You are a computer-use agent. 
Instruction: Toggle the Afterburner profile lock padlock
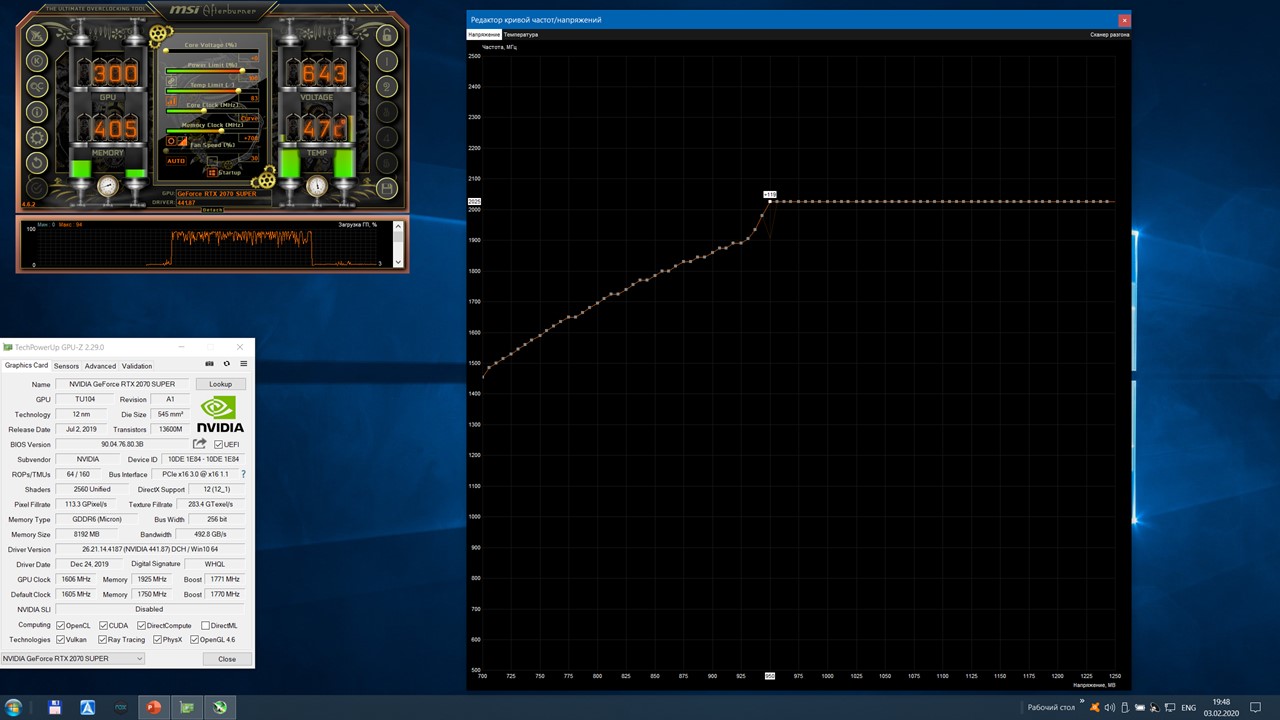387,34
